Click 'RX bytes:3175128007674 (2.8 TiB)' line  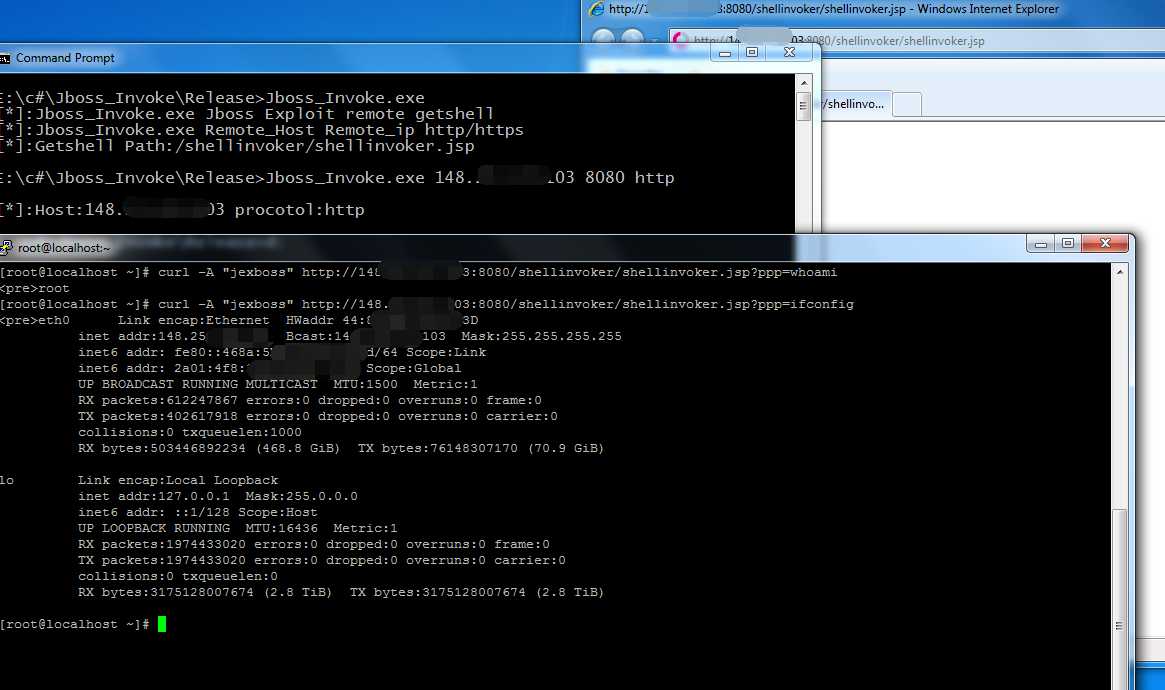click(x=341, y=593)
